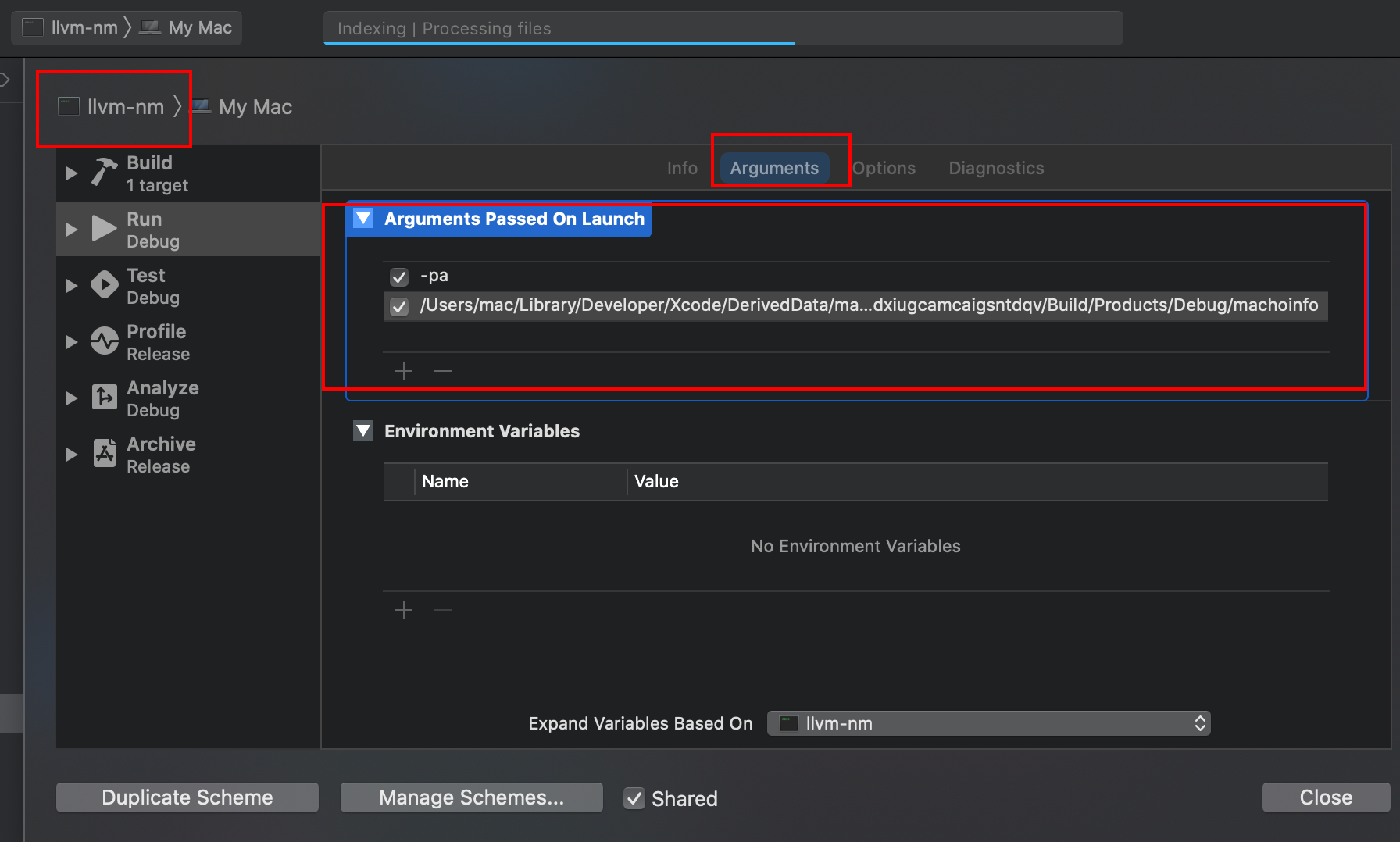
Task: Add an environment variable with plus button
Action: click(x=404, y=610)
